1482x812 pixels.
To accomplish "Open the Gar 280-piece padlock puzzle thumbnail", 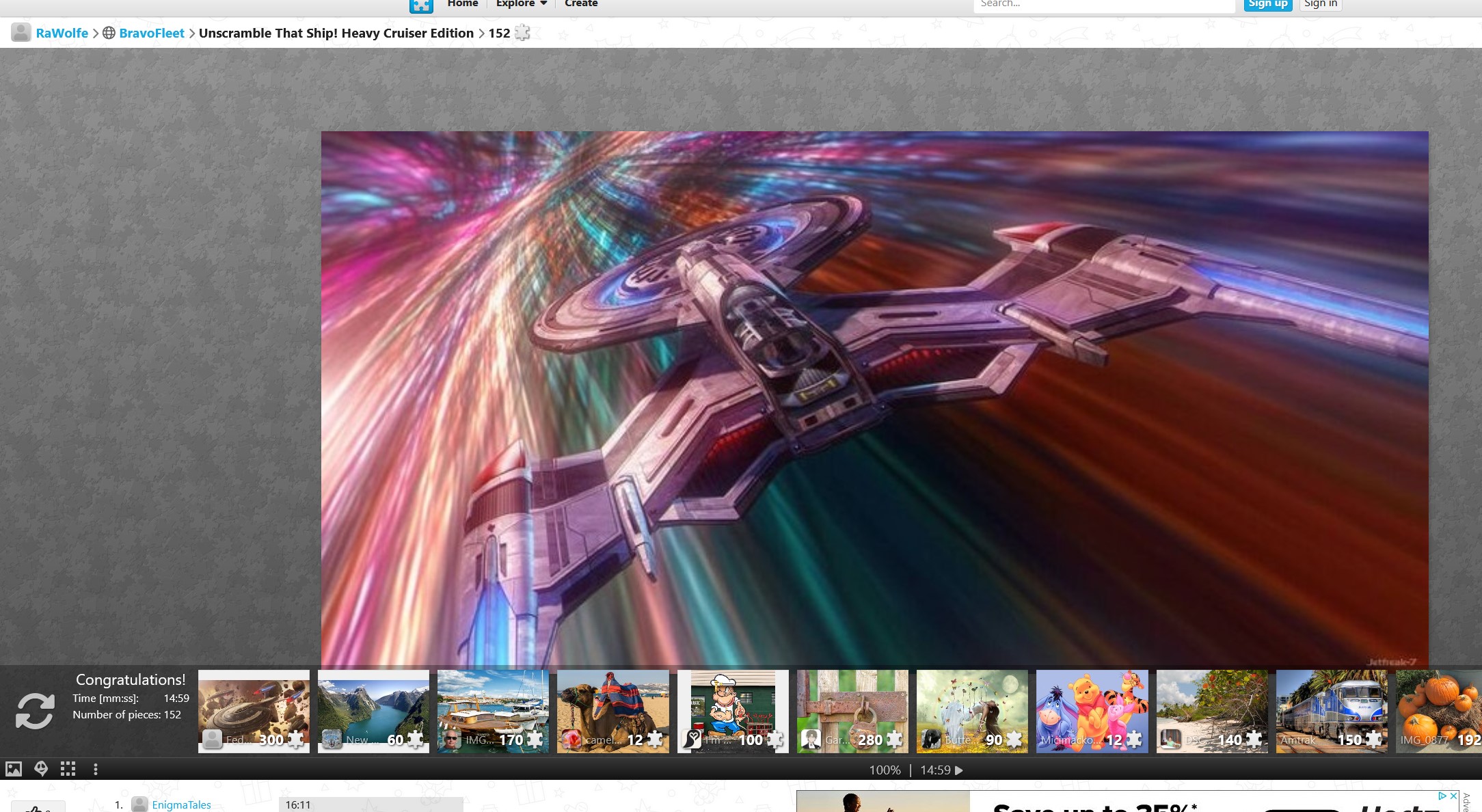I will 852,712.
